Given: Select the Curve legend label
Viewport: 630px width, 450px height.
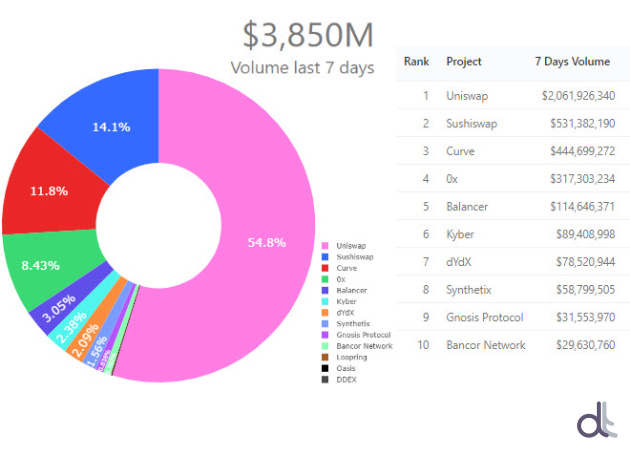Looking at the screenshot, I should tap(347, 268).
